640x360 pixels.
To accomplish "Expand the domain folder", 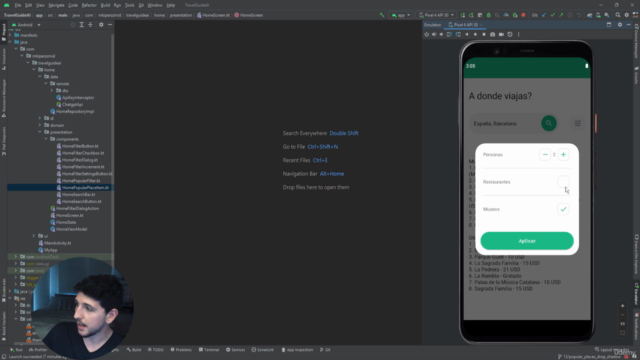I will 40,125.
